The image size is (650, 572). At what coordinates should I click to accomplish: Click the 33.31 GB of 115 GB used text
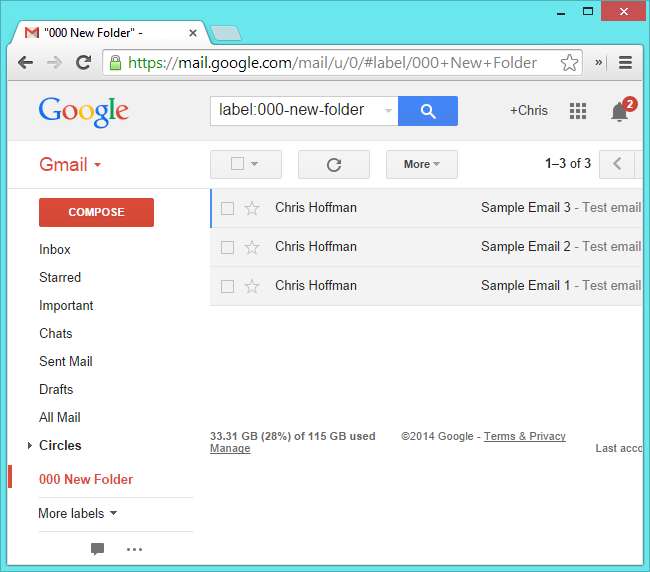click(x=293, y=436)
